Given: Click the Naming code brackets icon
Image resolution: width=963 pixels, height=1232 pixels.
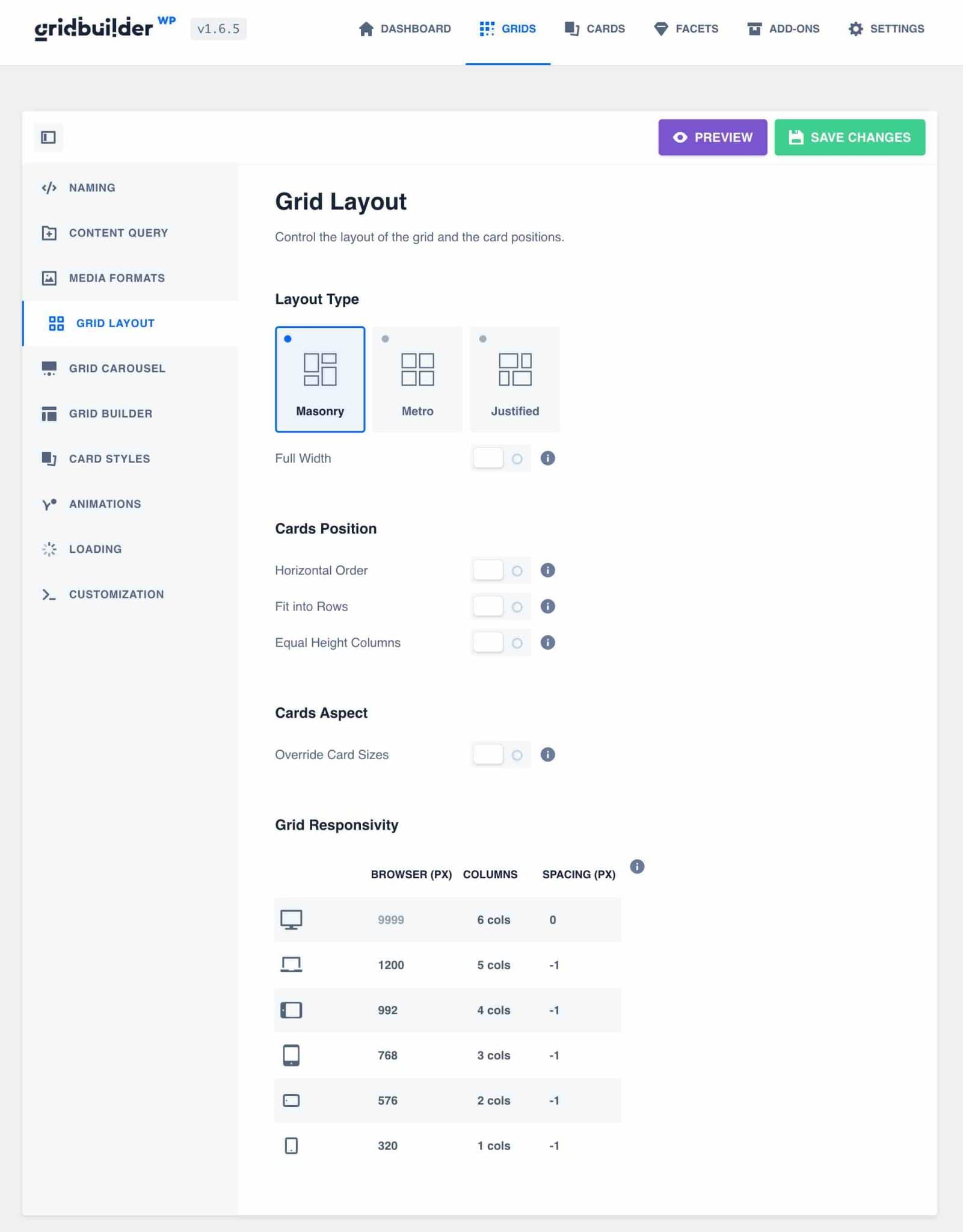Looking at the screenshot, I should pos(49,188).
